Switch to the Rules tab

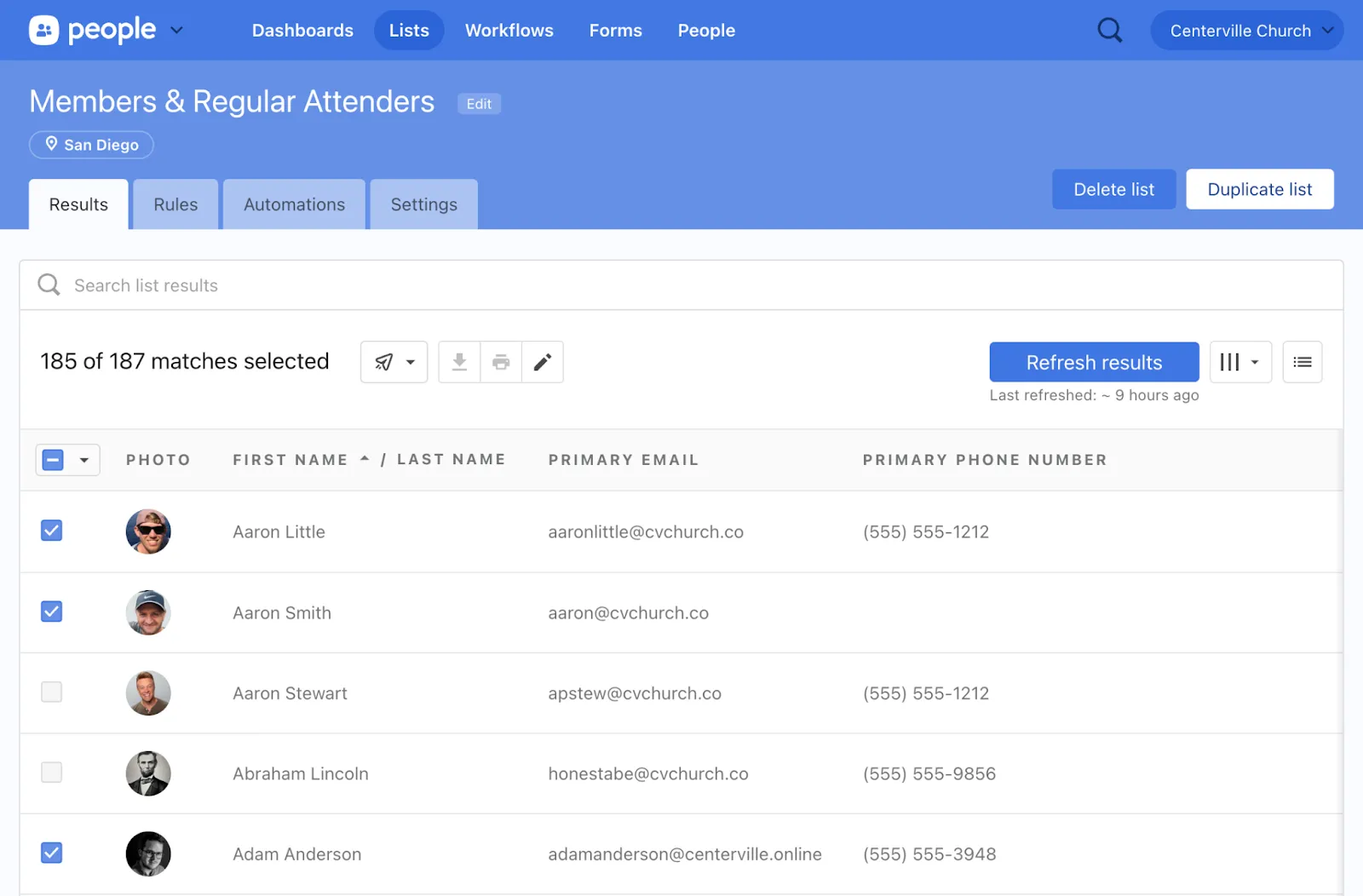(x=175, y=204)
